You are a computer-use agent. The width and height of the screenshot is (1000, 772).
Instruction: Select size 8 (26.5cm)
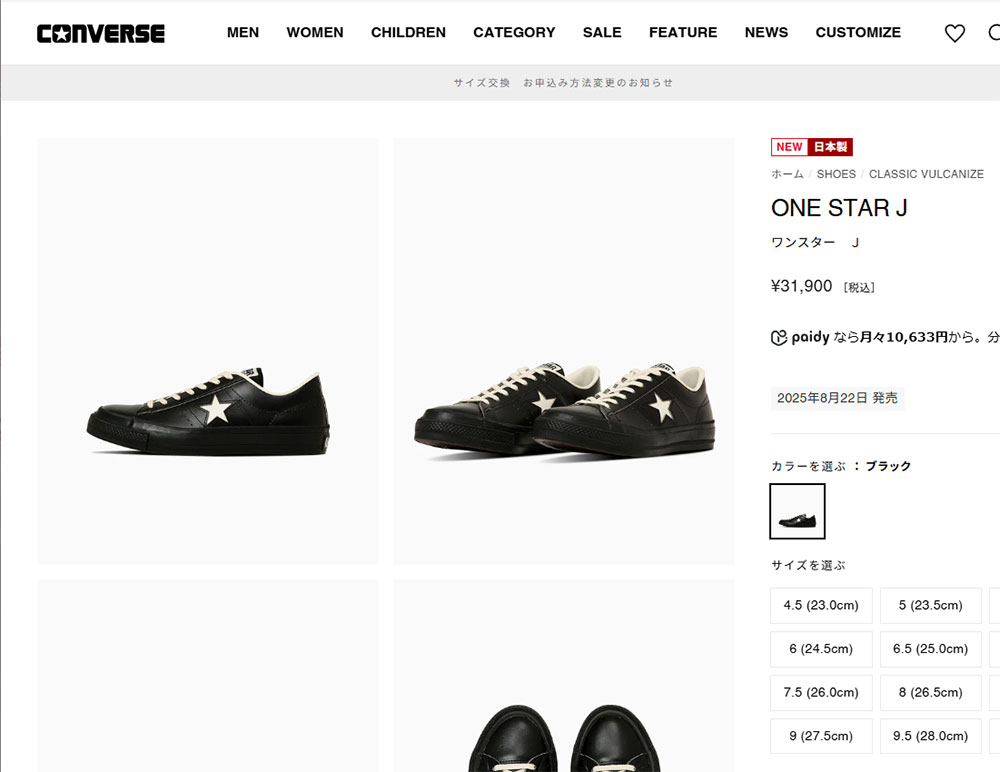pos(931,692)
